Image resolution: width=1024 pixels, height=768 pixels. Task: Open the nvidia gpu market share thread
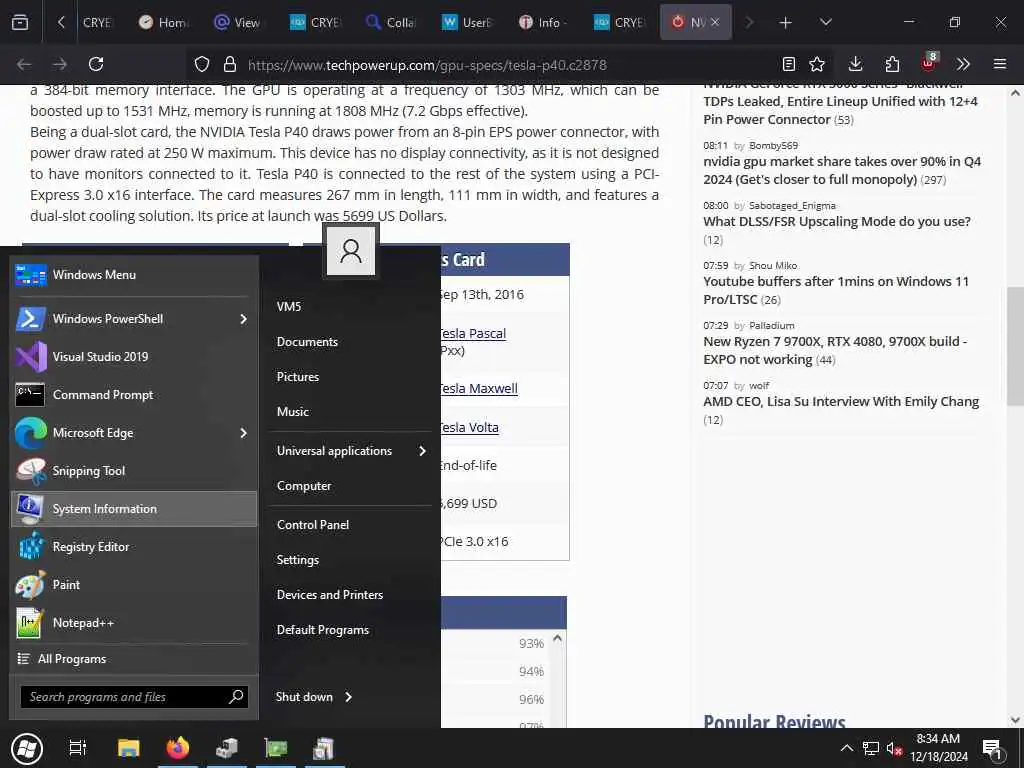842,170
